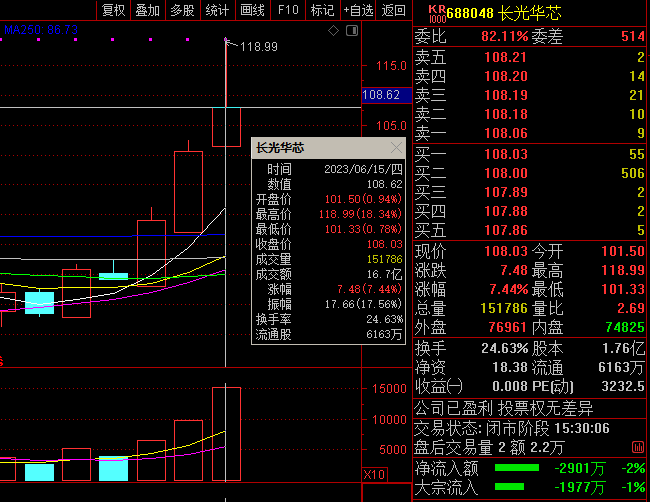Click 委差 value 514

(x=633, y=36)
